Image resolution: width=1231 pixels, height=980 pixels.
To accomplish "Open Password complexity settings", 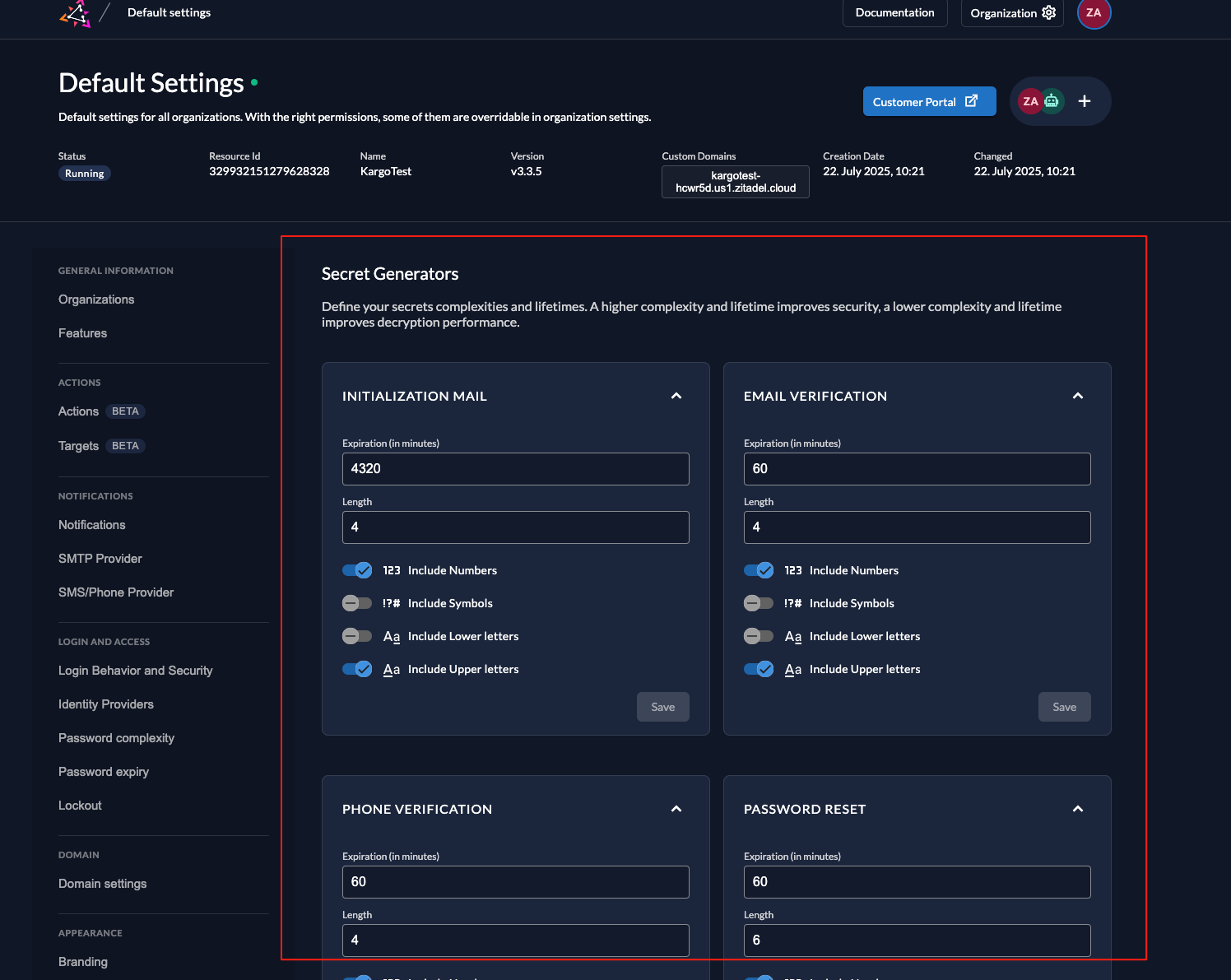I will pos(116,738).
